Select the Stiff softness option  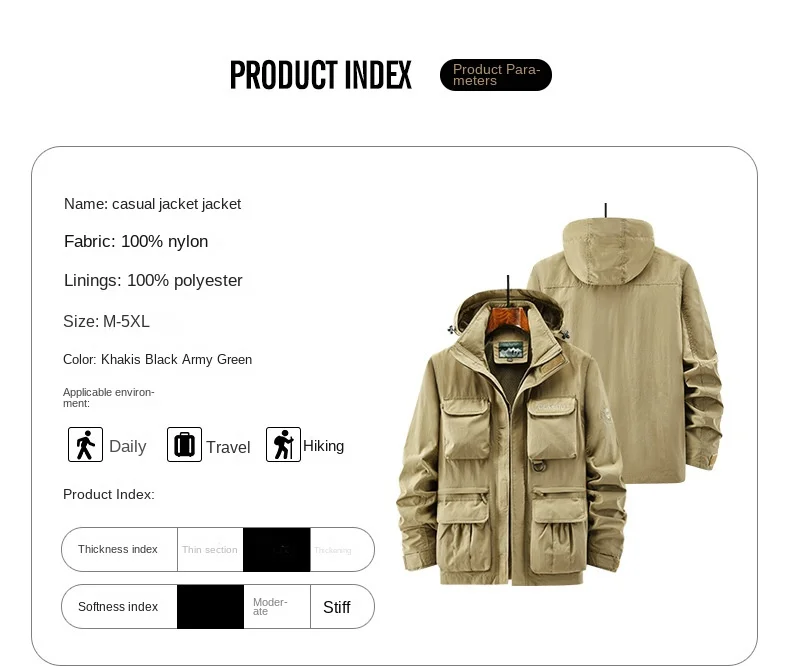point(337,607)
